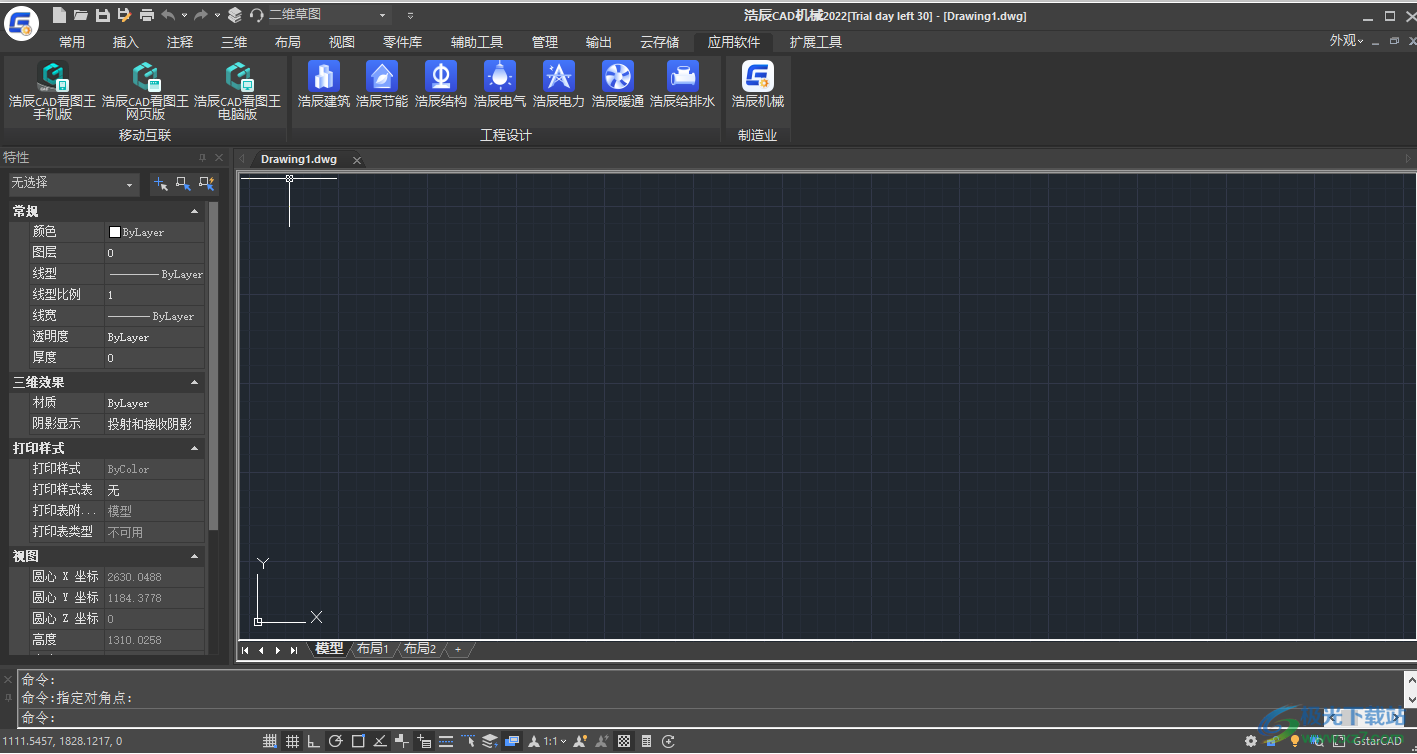Open the 无选择 selection dropdown
The width and height of the screenshot is (1417, 754).
pos(73,184)
